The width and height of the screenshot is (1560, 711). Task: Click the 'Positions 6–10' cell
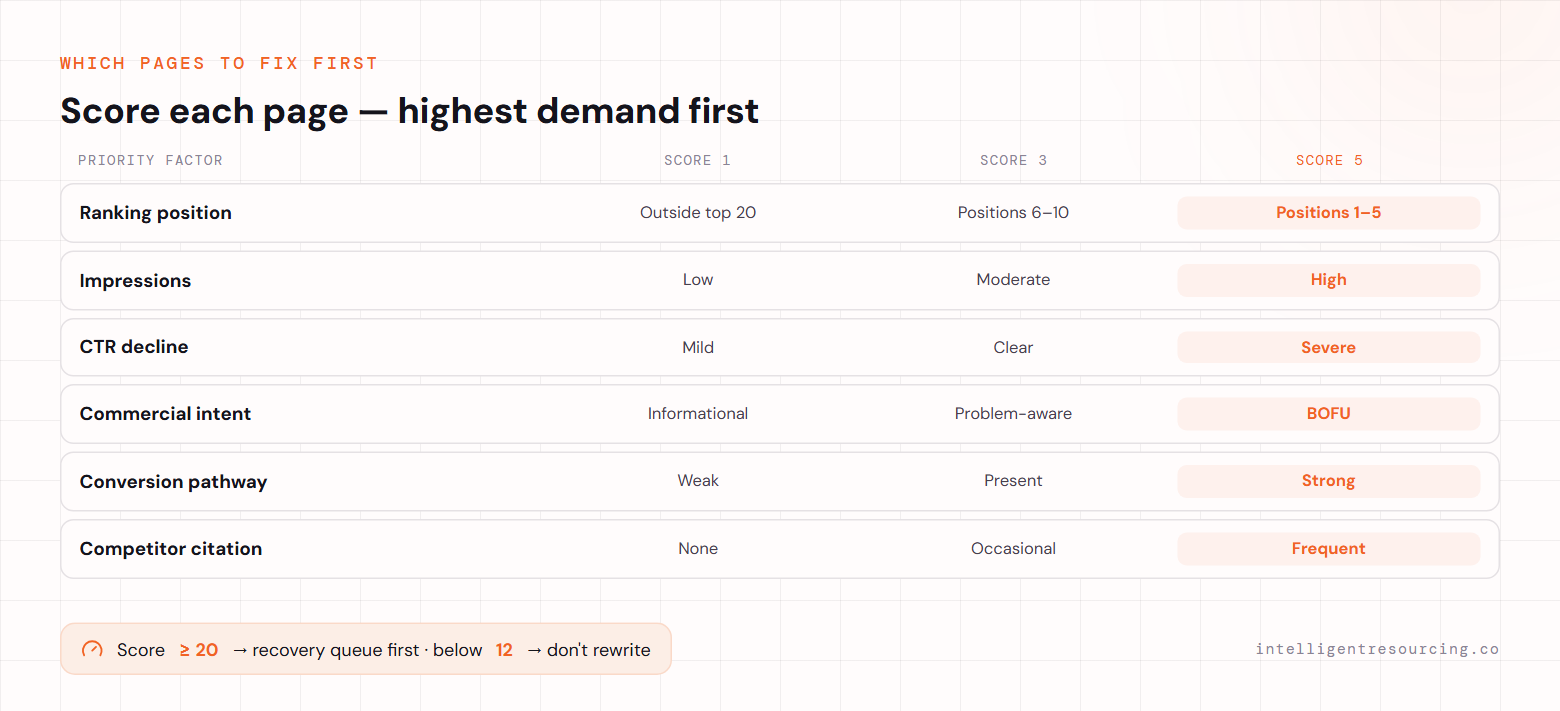point(1013,213)
